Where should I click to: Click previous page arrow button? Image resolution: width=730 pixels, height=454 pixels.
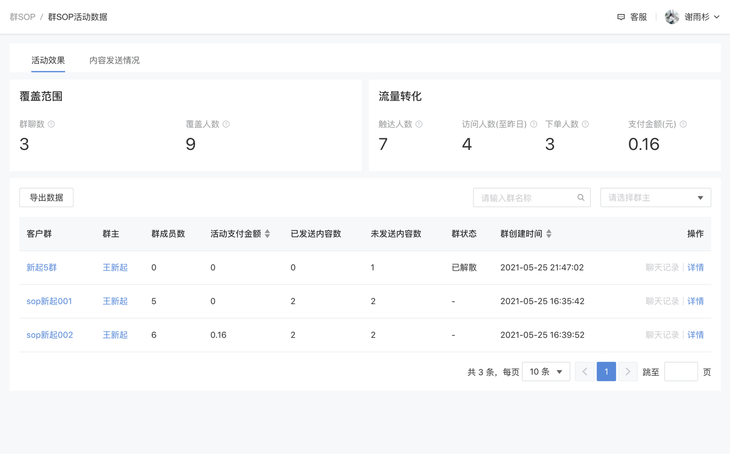[x=585, y=372]
